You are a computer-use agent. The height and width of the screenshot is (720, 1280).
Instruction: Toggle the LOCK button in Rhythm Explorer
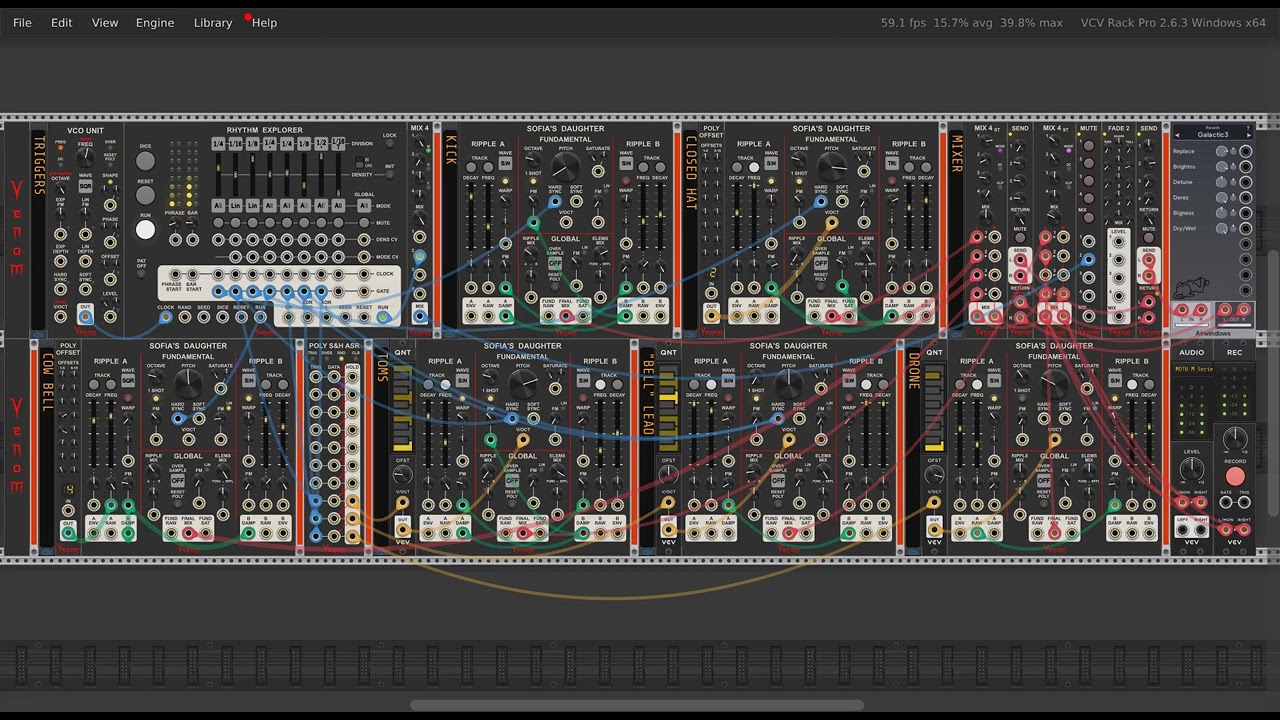tap(390, 144)
